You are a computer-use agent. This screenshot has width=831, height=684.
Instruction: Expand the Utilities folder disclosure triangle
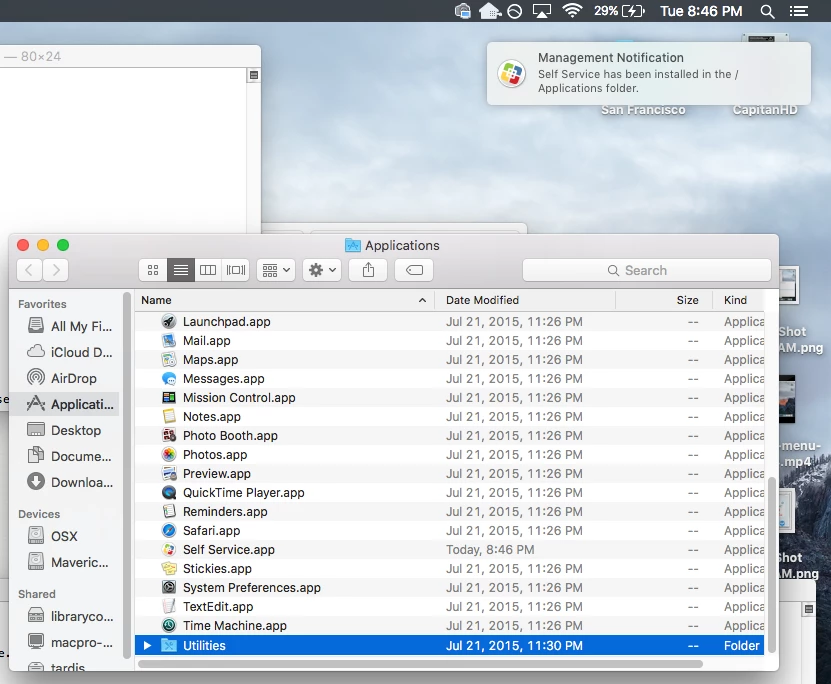coord(147,645)
